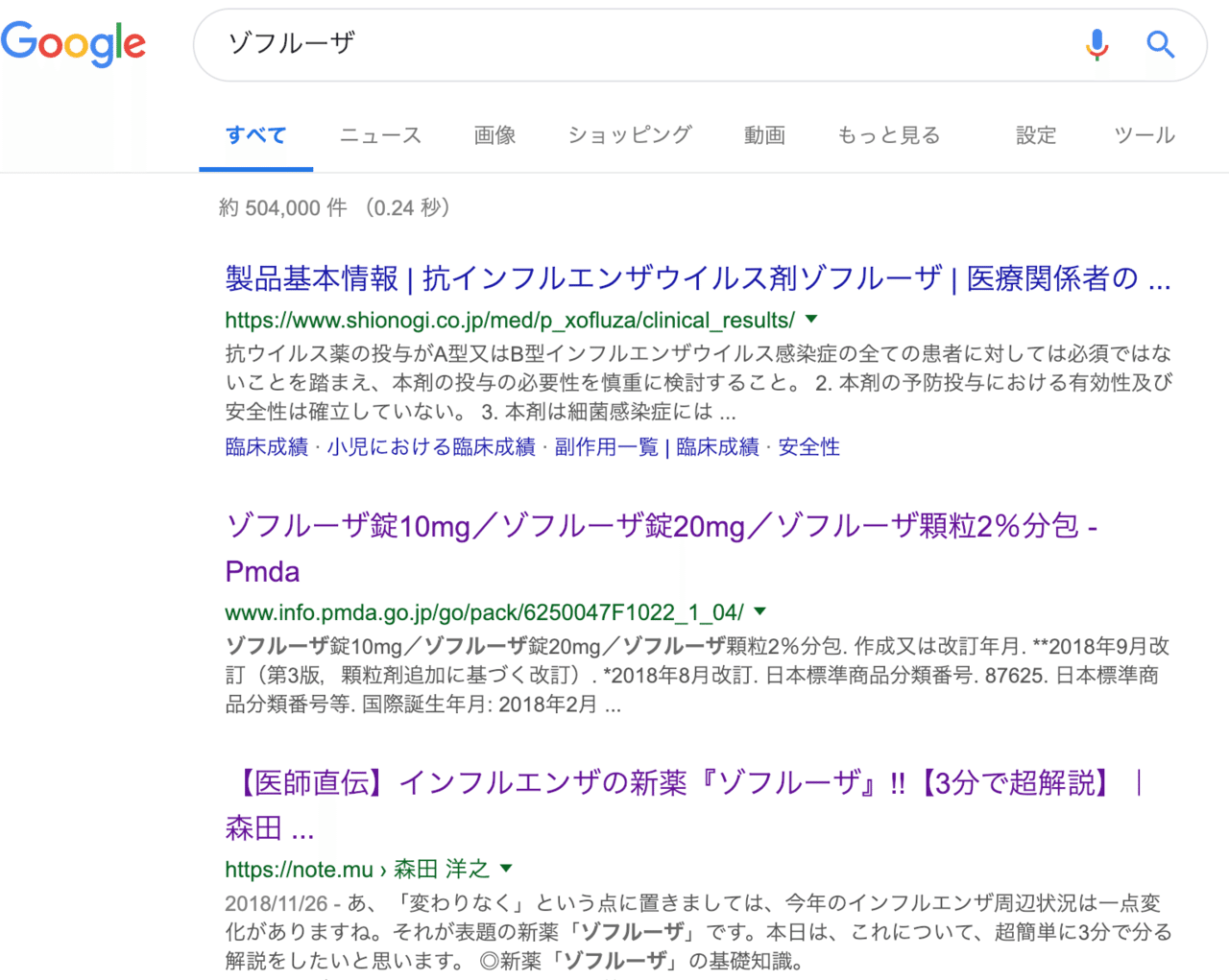Open the 安全性 sitelink

click(808, 447)
